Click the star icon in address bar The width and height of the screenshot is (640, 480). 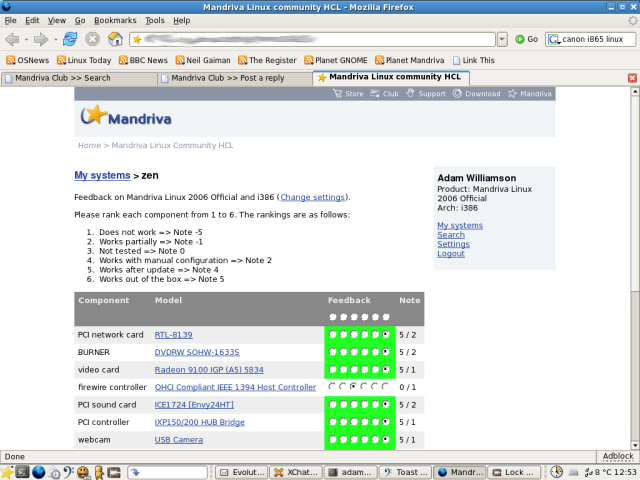[x=137, y=39]
